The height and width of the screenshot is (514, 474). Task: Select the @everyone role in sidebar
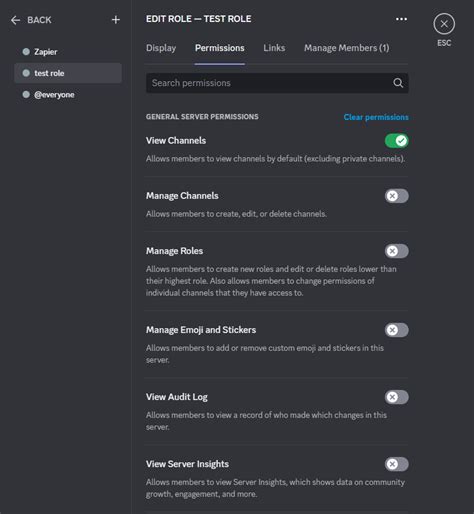pyautogui.click(x=68, y=95)
